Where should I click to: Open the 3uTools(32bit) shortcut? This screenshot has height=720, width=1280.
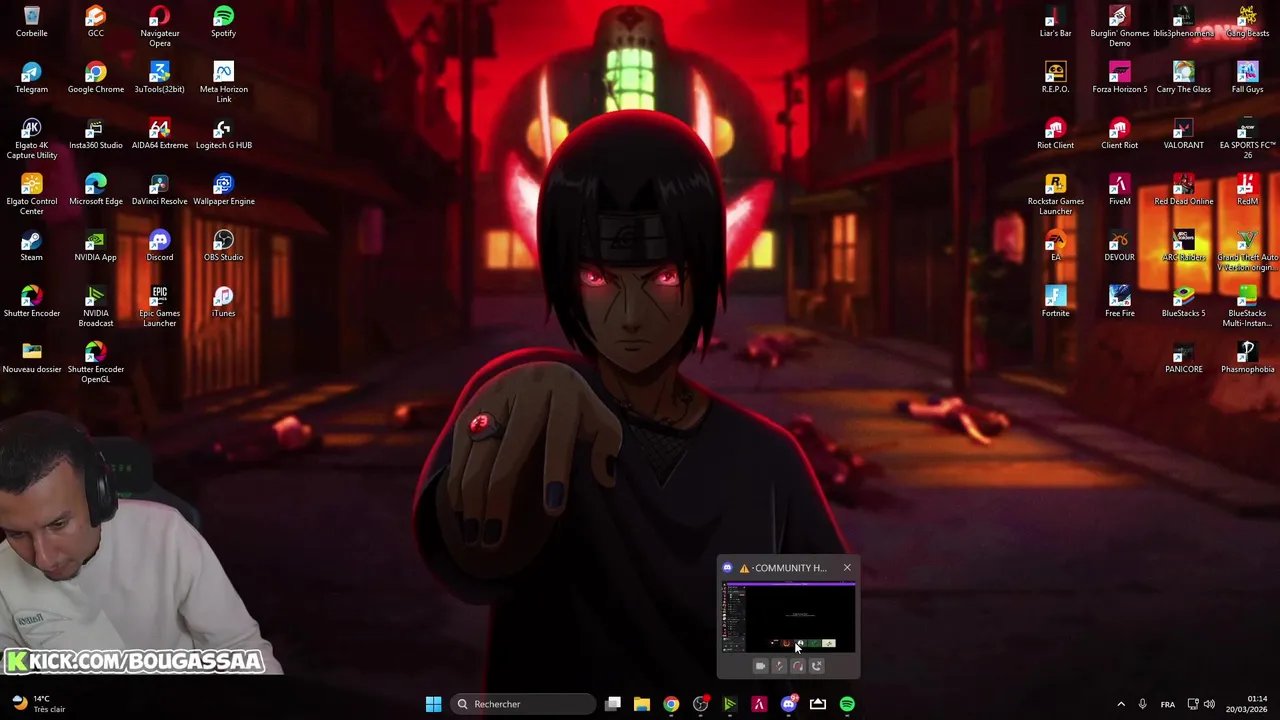coord(159,78)
